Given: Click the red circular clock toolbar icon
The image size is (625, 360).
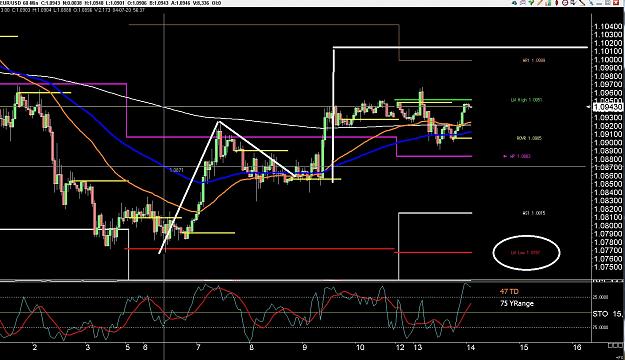Looking at the screenshot, I should coord(565,3).
